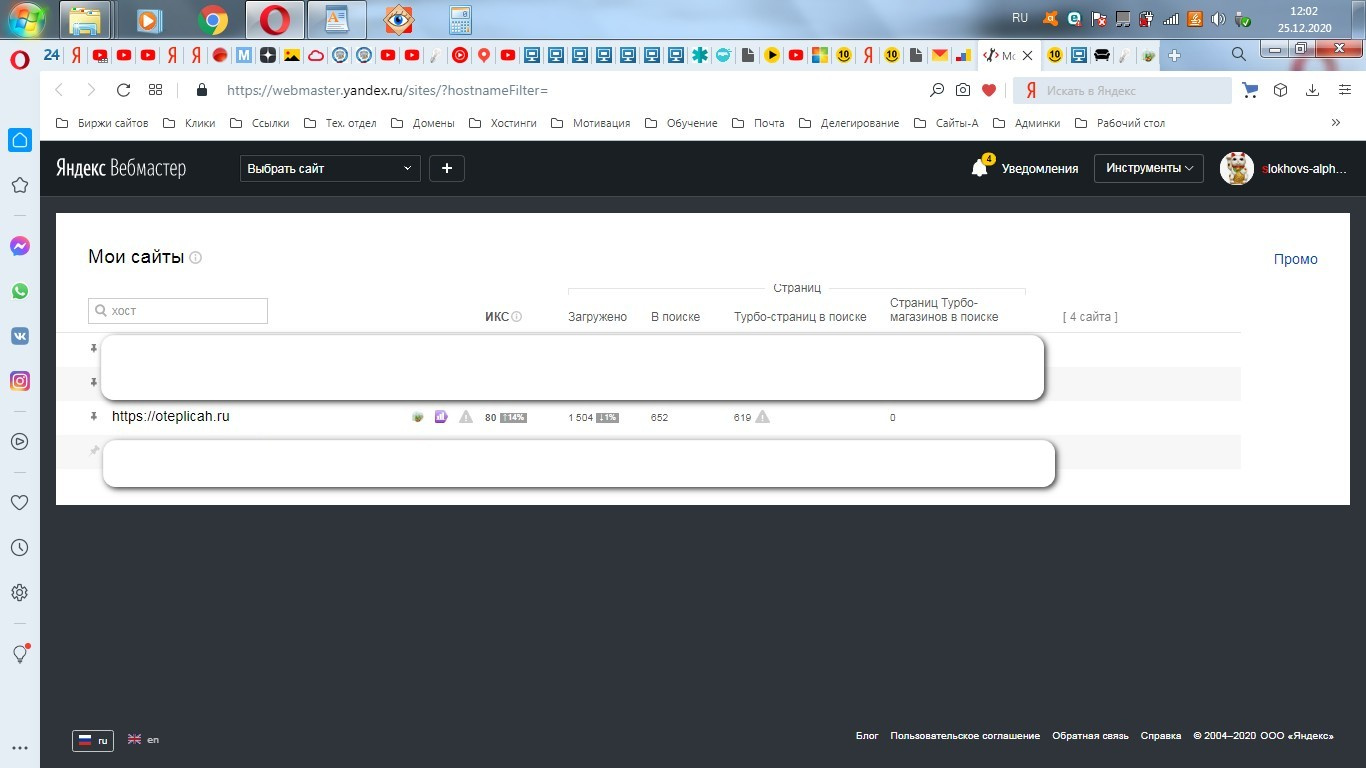The width and height of the screenshot is (1366, 768).
Task: Reload the Yandex Webmaster page
Action: 124,90
